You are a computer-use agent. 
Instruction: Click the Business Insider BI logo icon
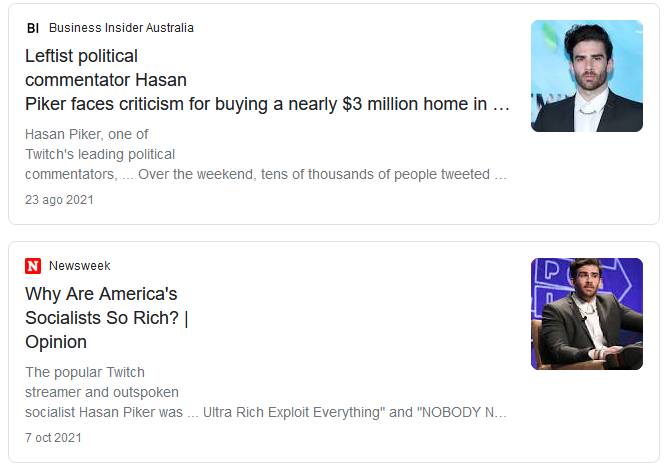pos(33,28)
